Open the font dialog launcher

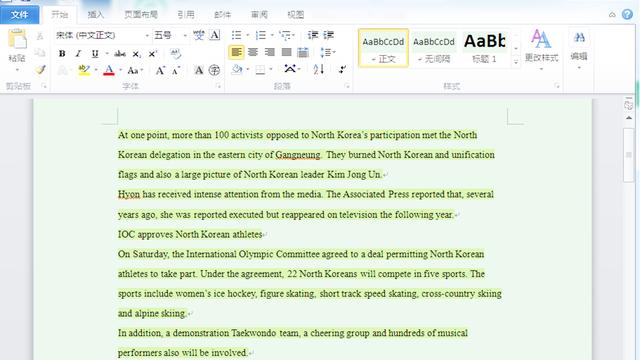(x=218, y=86)
